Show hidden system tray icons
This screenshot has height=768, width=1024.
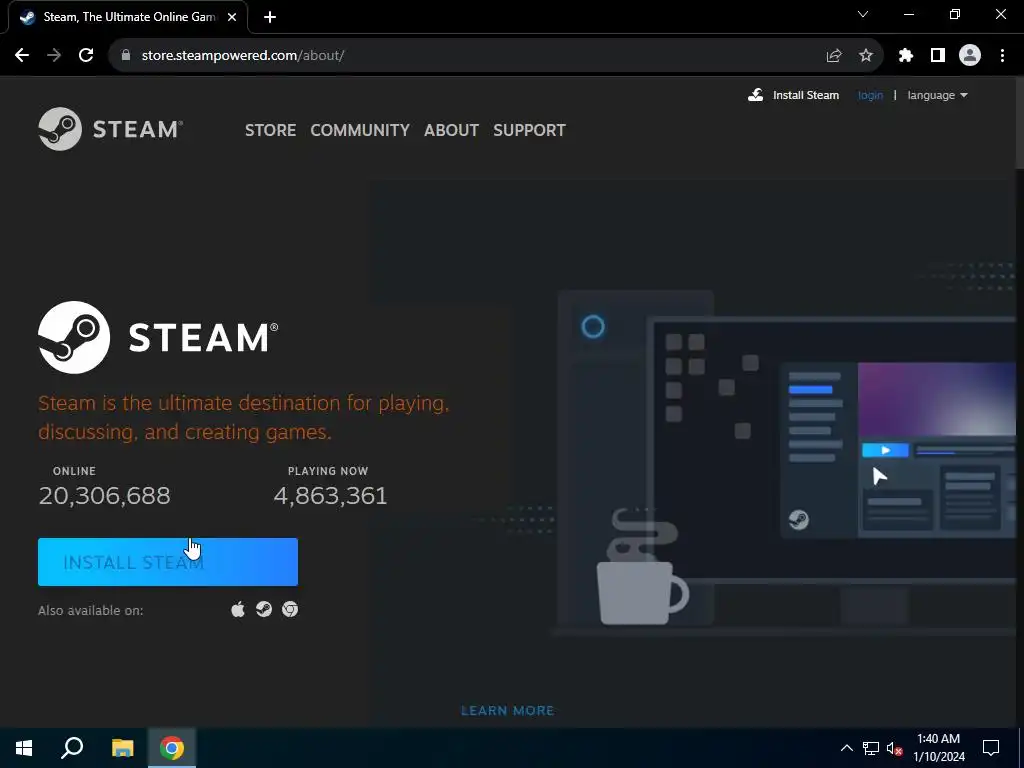click(x=846, y=748)
